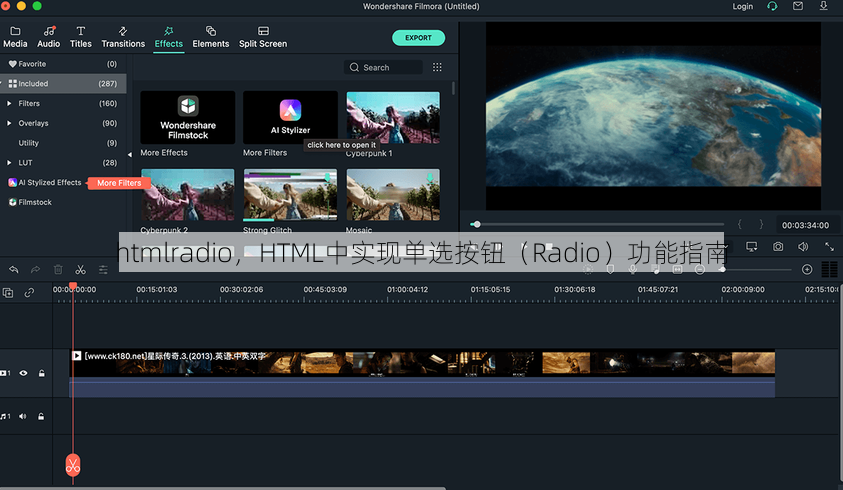Click the timeline zoom slider handle

click(723, 269)
